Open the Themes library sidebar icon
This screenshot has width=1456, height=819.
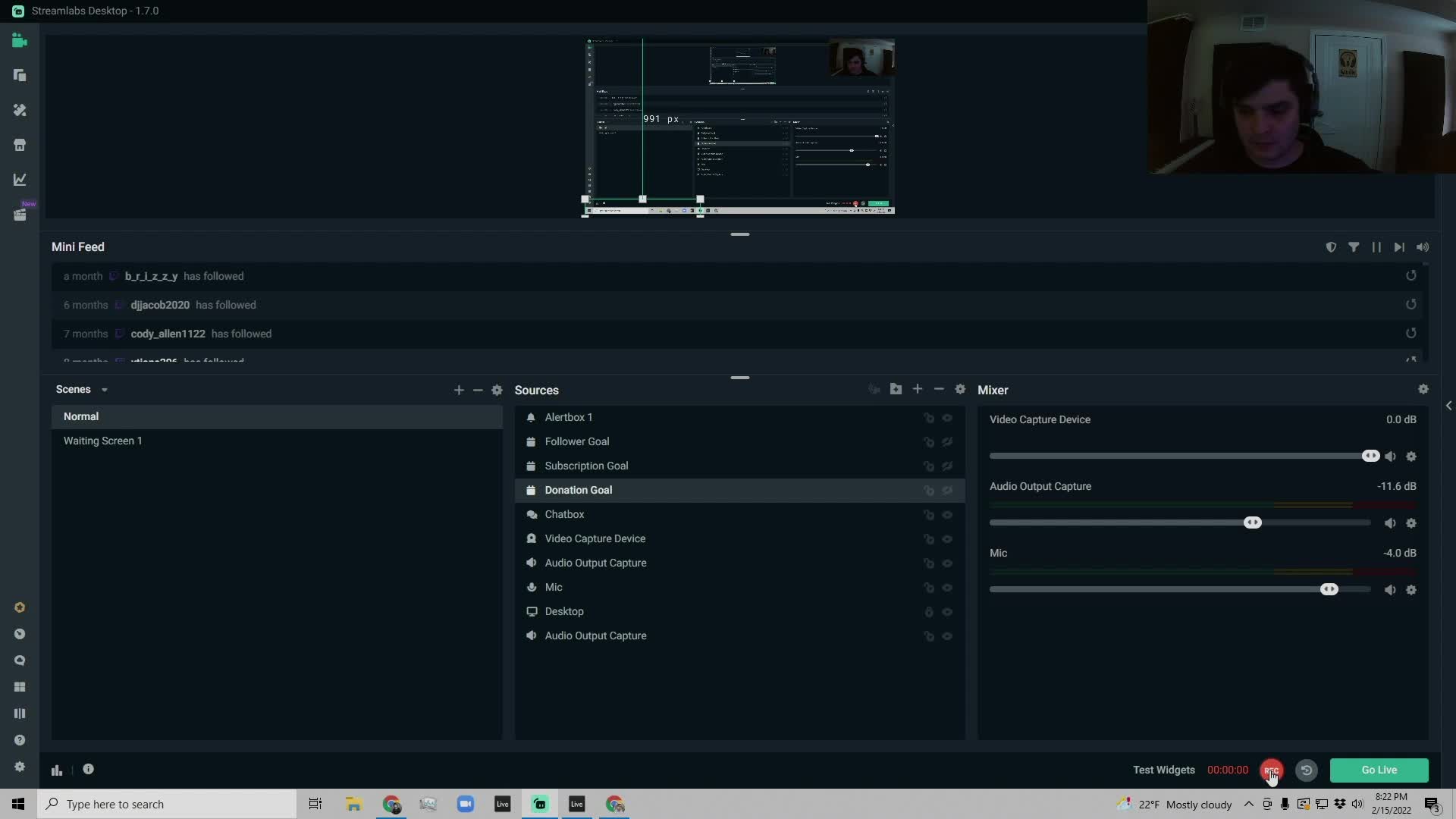pyautogui.click(x=20, y=110)
